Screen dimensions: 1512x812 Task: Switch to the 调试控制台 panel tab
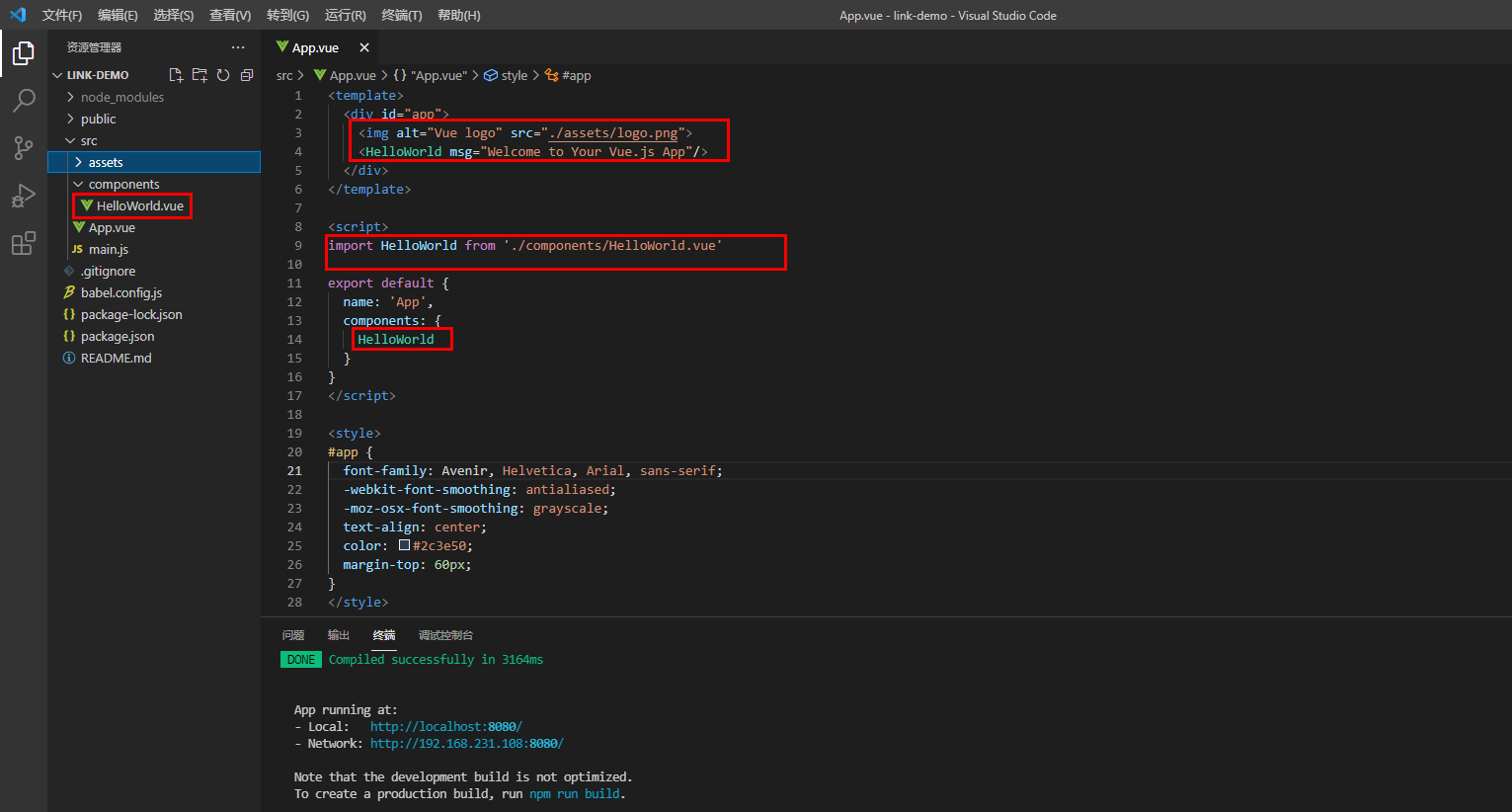coord(445,635)
